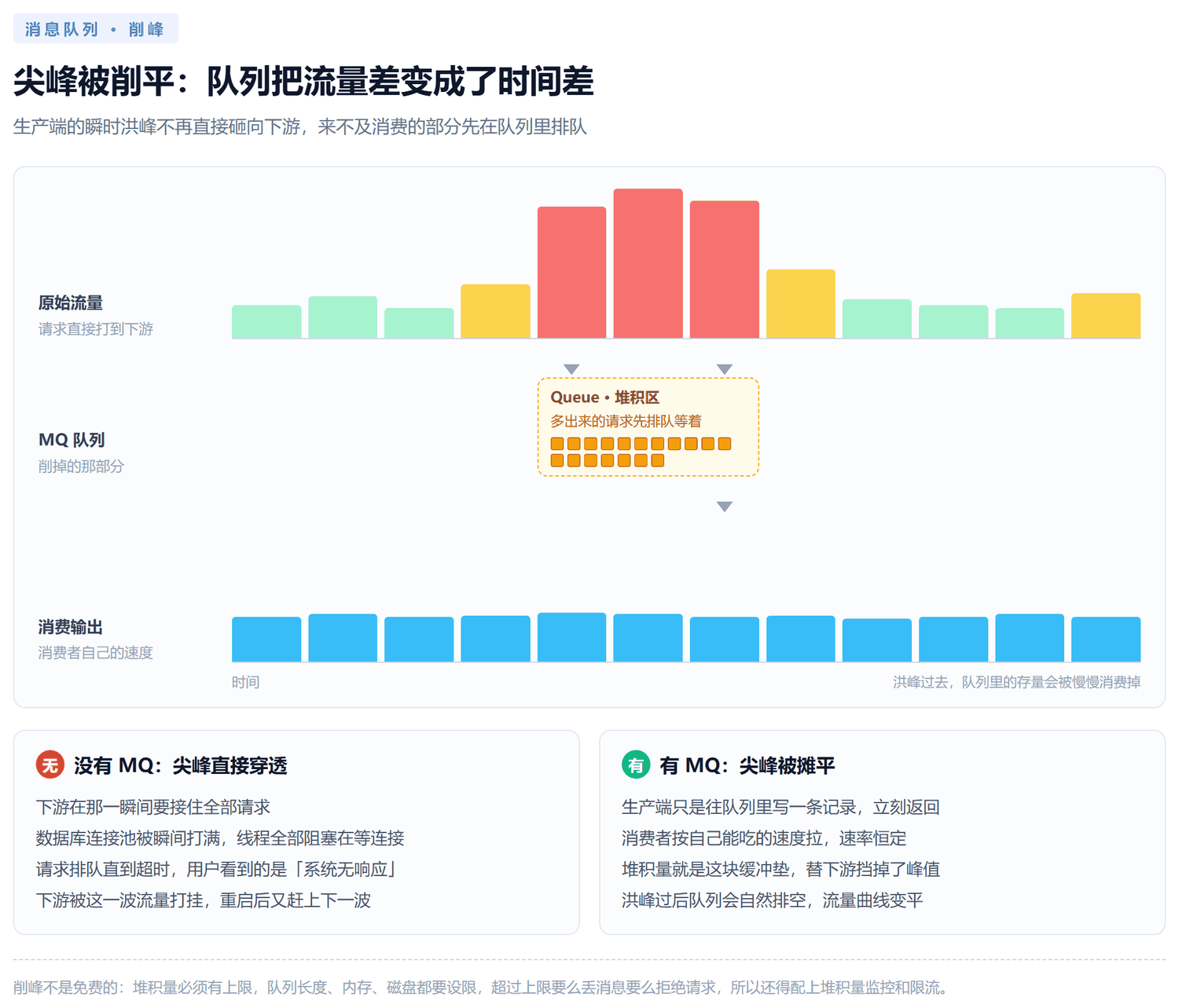Click subtitle starting with 生产端的瞬时洪峰
This screenshot has height=1008, width=1179.
coord(300,126)
